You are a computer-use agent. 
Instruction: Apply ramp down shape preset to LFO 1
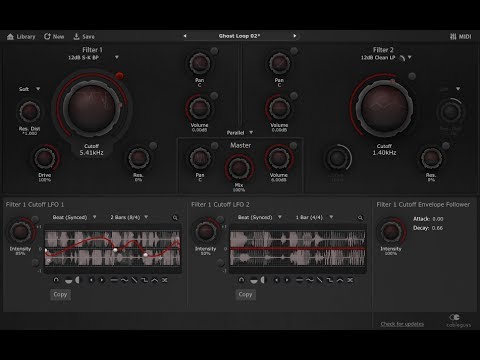pyautogui.click(x=134, y=280)
